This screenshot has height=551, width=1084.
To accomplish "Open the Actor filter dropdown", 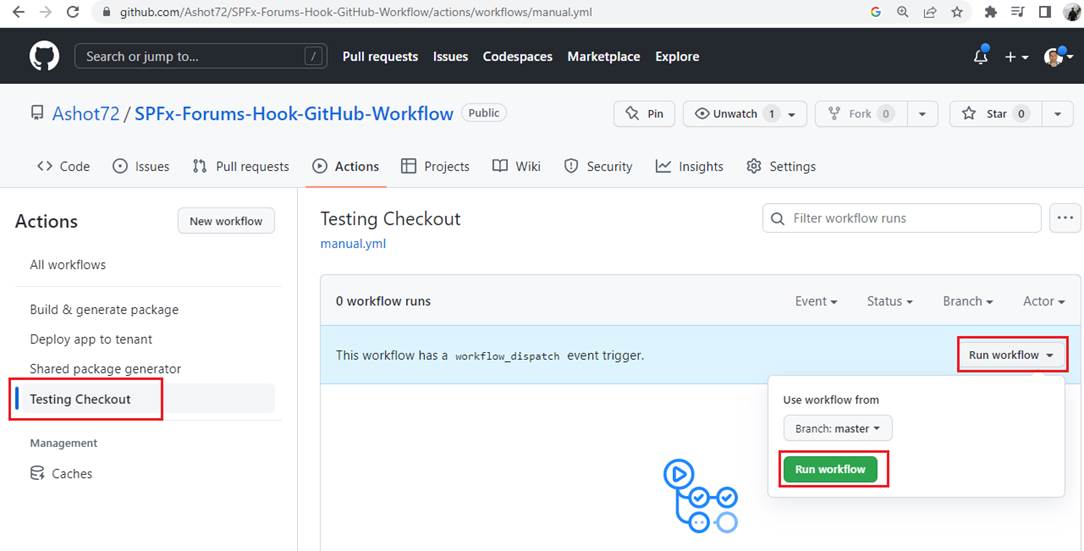I will click(1043, 301).
